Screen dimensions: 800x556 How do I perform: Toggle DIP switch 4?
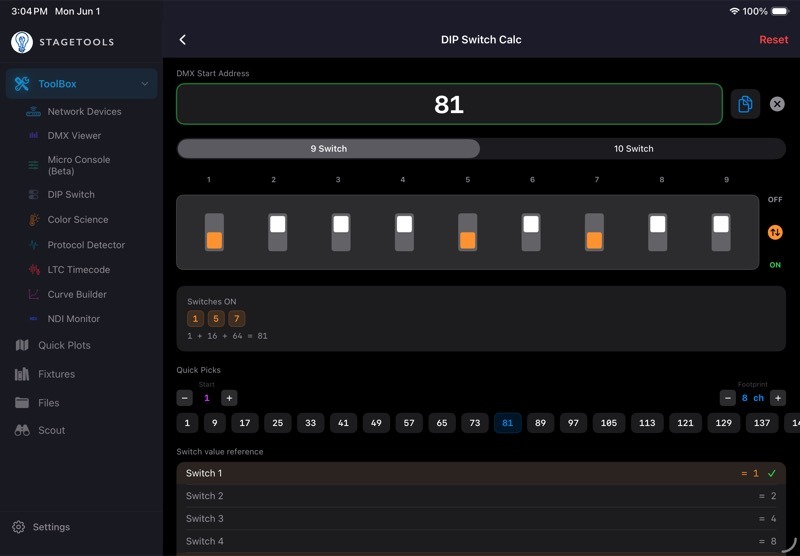pyautogui.click(x=404, y=232)
